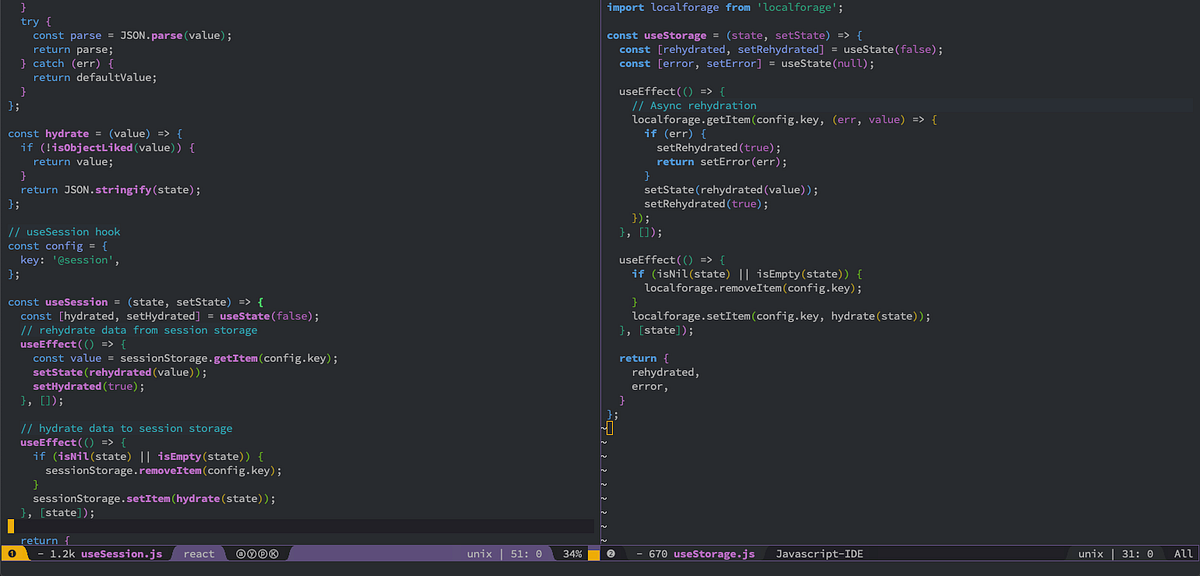Click the window number 1 badge in left statusline
Screen dimensions: 1200x576
click(10, 553)
